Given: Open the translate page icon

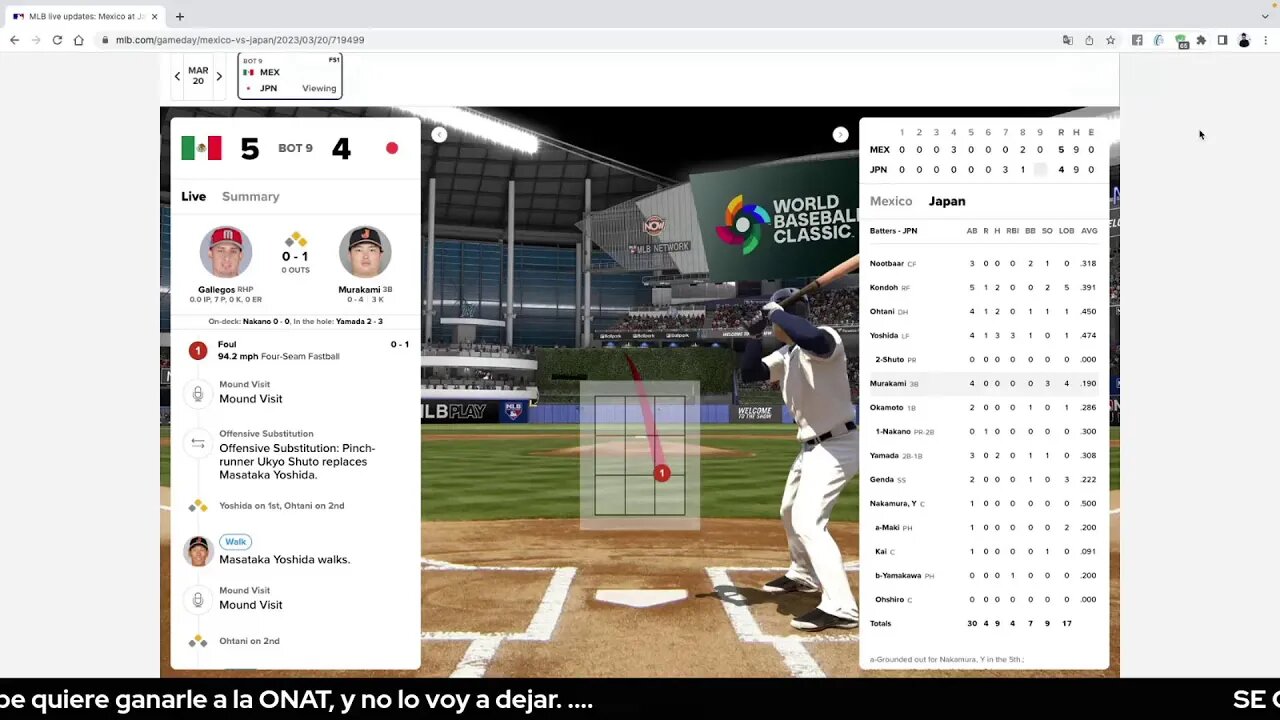Looking at the screenshot, I should coord(1068,40).
